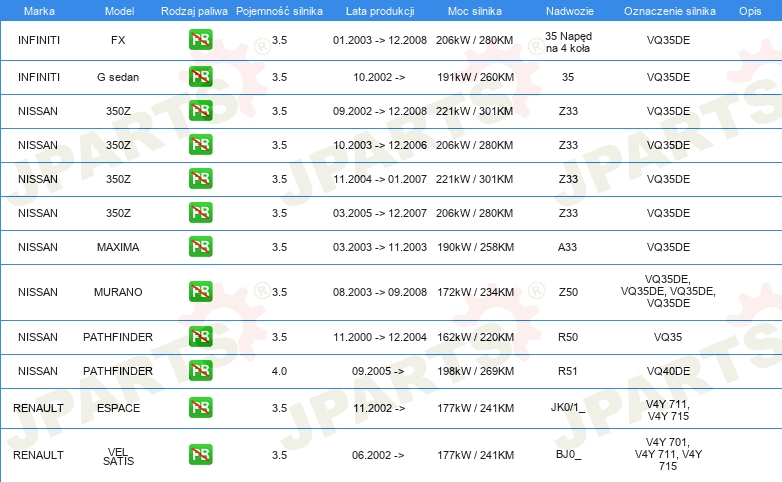Viewport: 782px width, 482px height.
Task: Click the Marka column header
Action: [x=38, y=10]
